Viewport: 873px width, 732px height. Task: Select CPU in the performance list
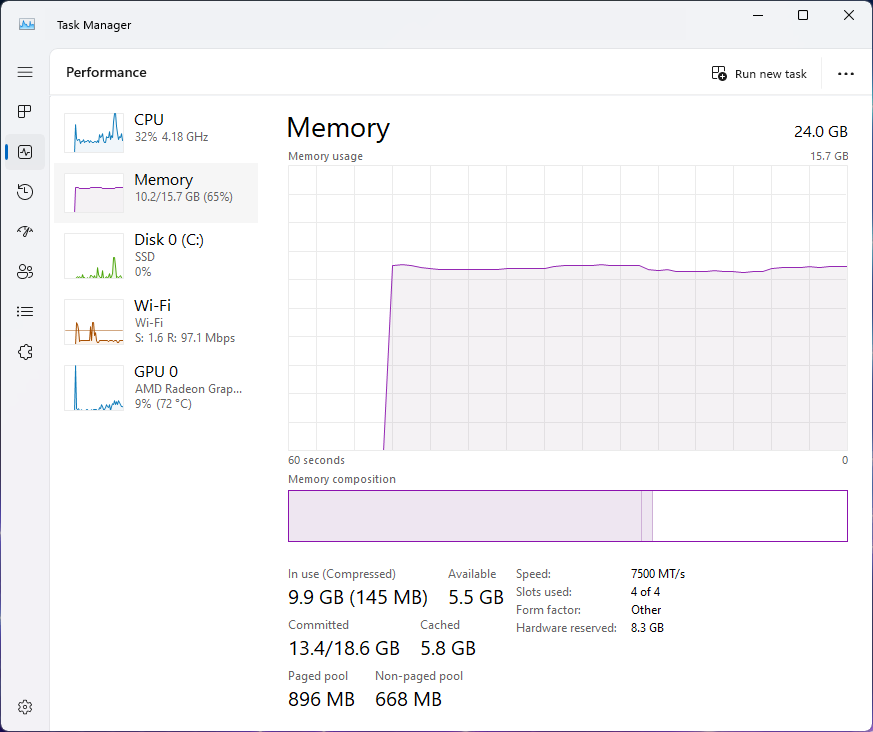(155, 128)
